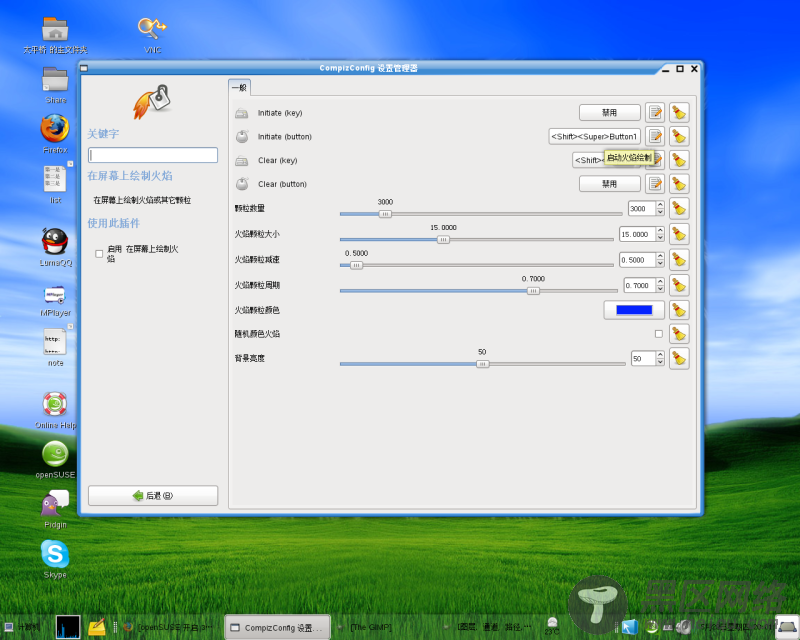The width and height of the screenshot is (800, 640).
Task: Increase 火焰颗粒周期 with the spin up arrow
Action: (660, 282)
